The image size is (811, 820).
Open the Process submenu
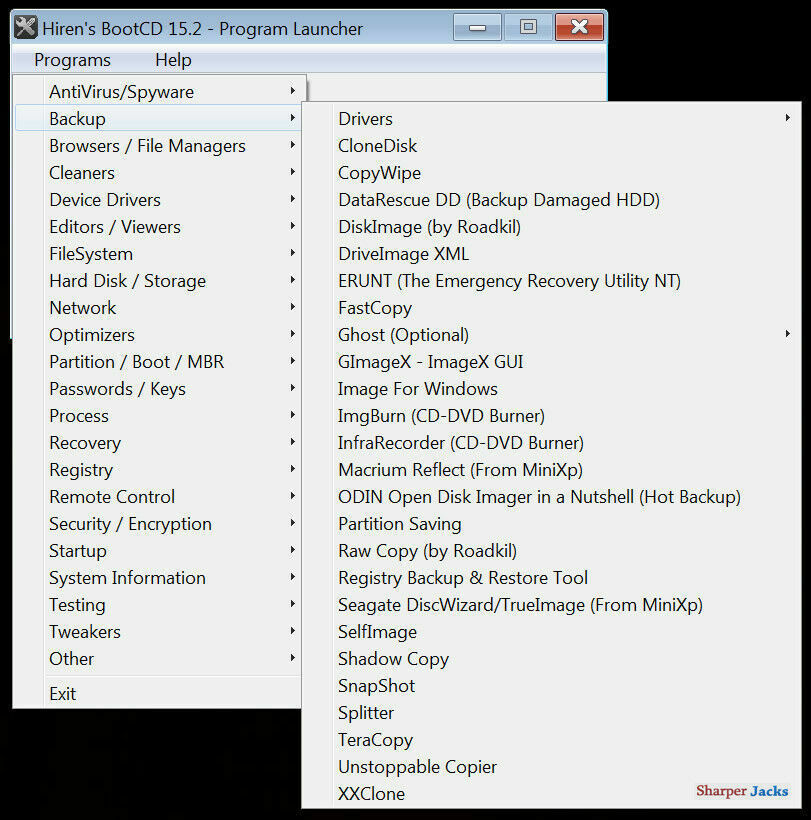157,416
